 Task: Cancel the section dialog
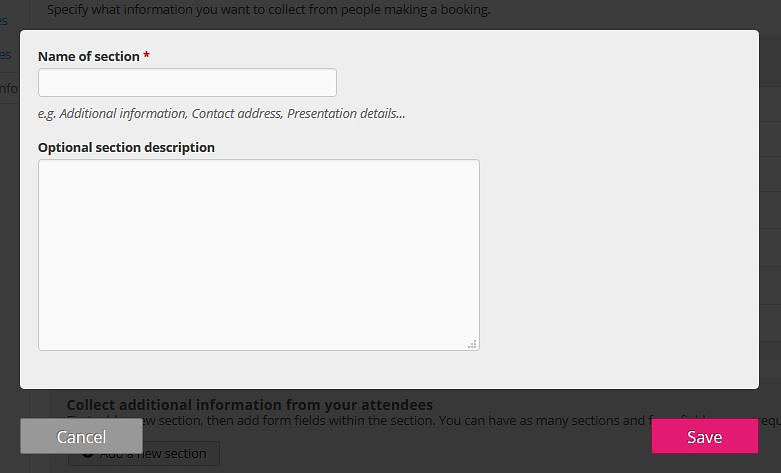click(x=81, y=436)
